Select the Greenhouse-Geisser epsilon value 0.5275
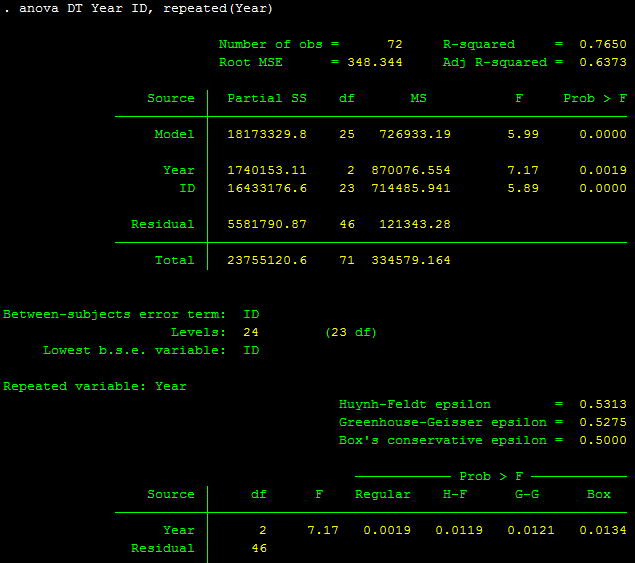 (x=603, y=423)
